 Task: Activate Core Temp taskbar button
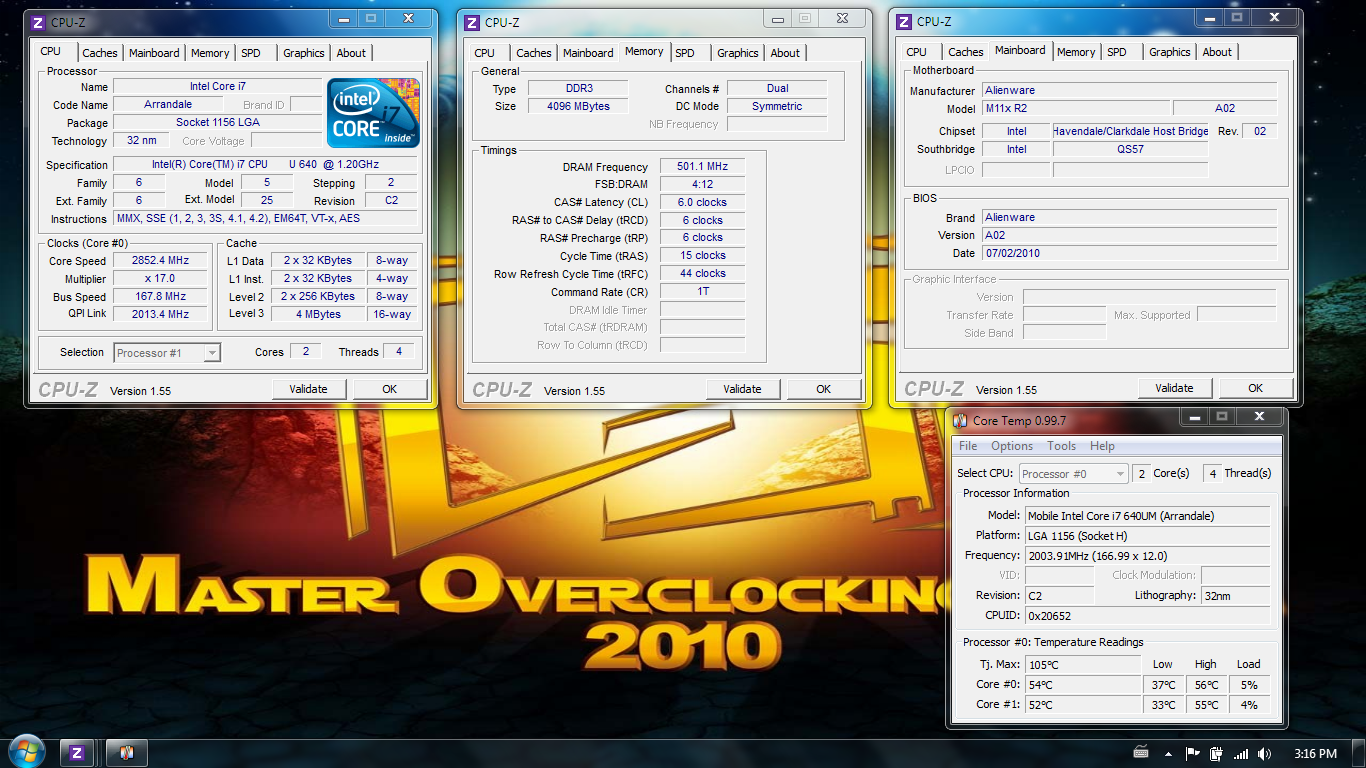coord(127,752)
